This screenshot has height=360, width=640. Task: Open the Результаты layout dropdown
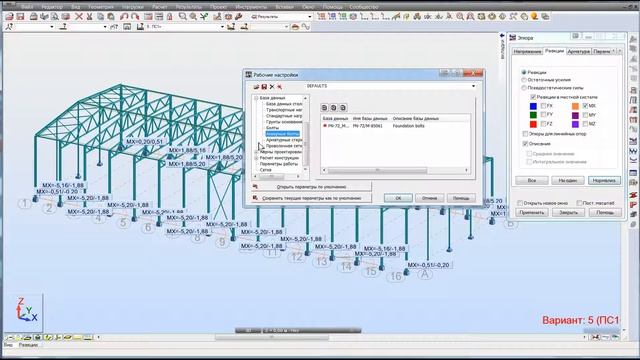coord(309,17)
